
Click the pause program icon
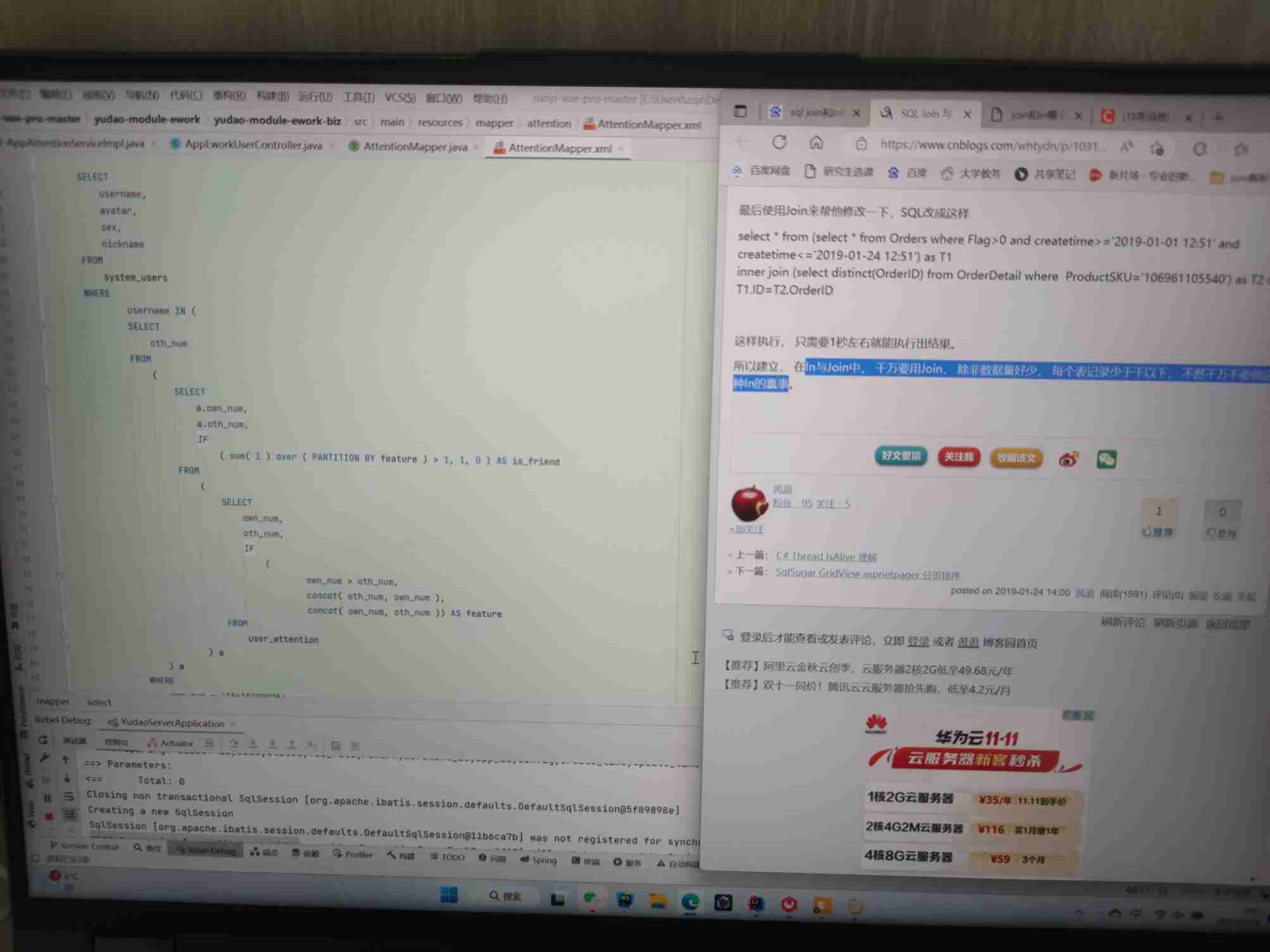coord(47,798)
